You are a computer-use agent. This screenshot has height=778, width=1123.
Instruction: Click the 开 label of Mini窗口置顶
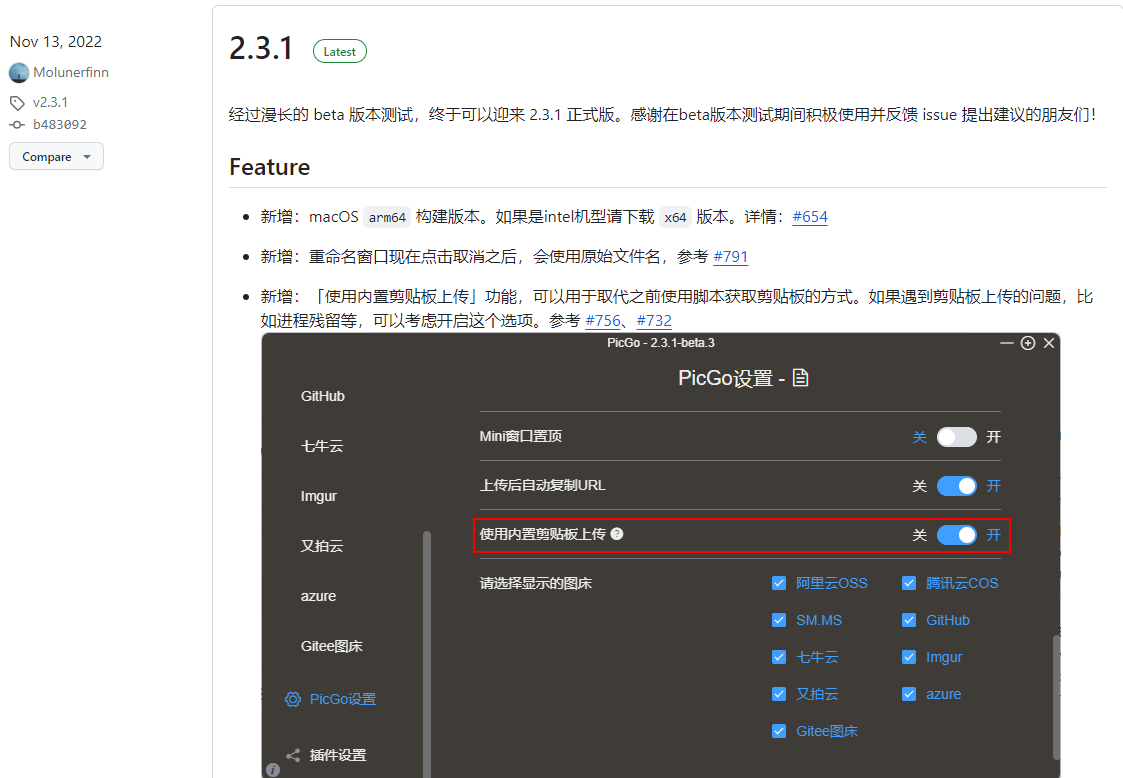click(x=993, y=437)
